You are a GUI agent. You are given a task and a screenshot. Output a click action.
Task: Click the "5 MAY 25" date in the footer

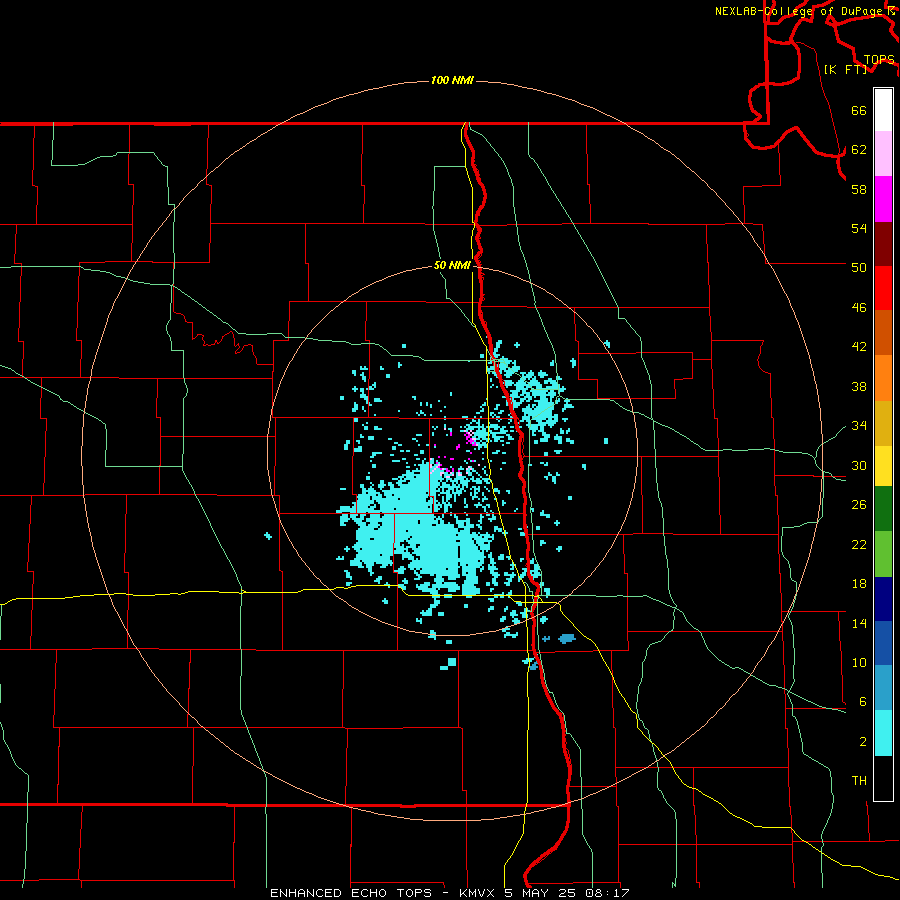540,893
